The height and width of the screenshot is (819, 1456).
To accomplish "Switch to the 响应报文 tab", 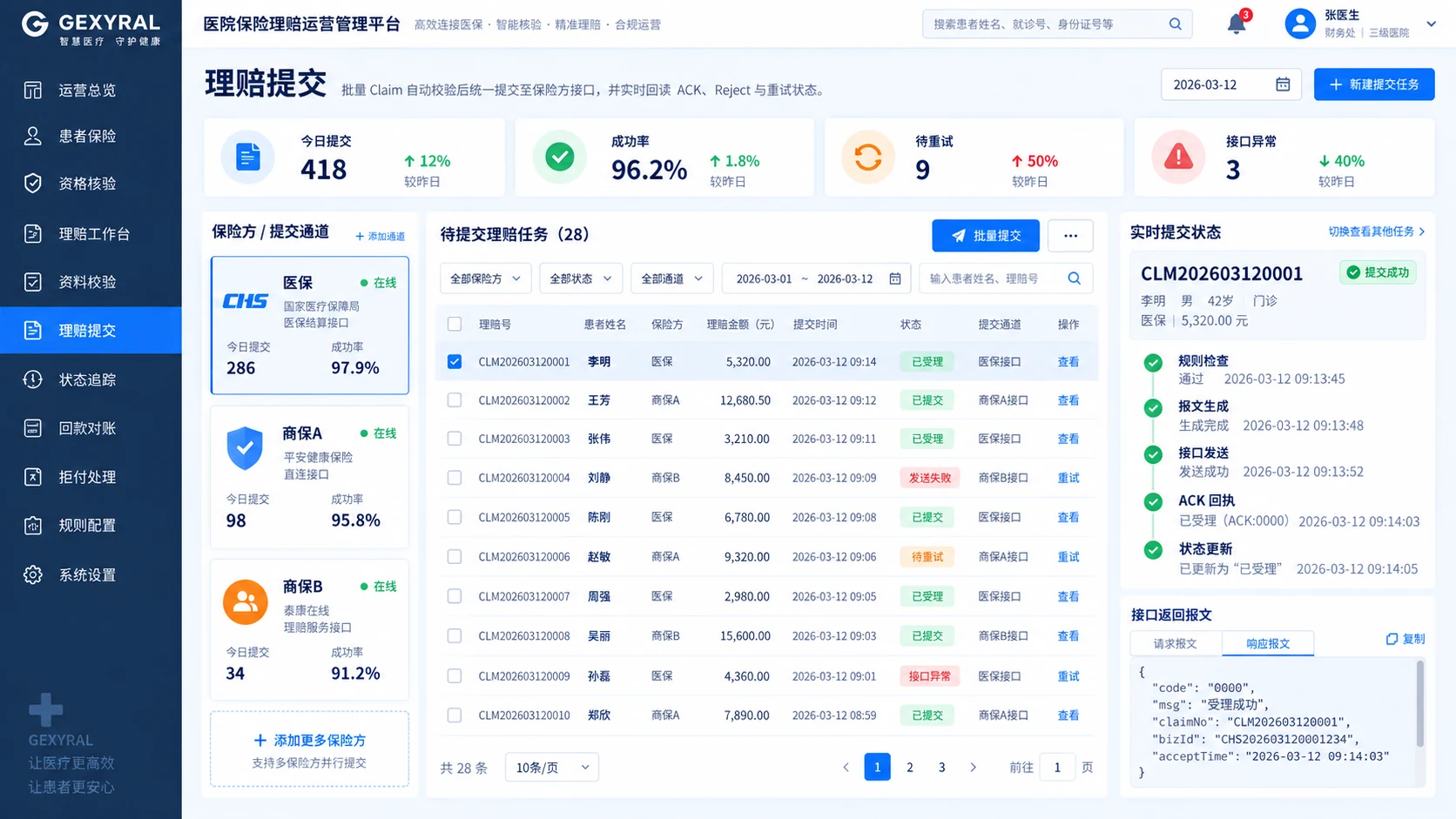I will coord(1268,643).
